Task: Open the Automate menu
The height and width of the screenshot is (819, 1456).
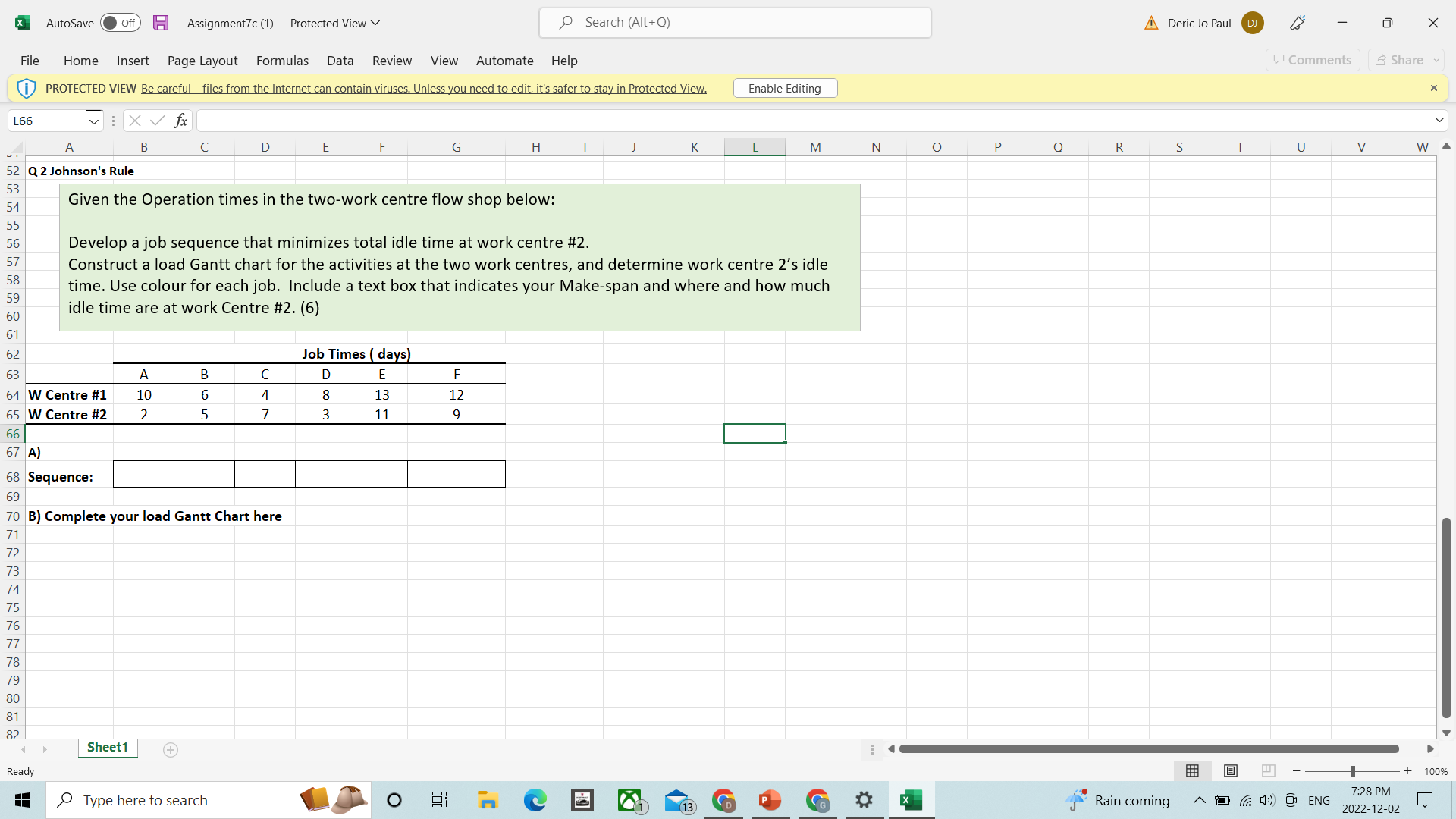Action: click(504, 61)
